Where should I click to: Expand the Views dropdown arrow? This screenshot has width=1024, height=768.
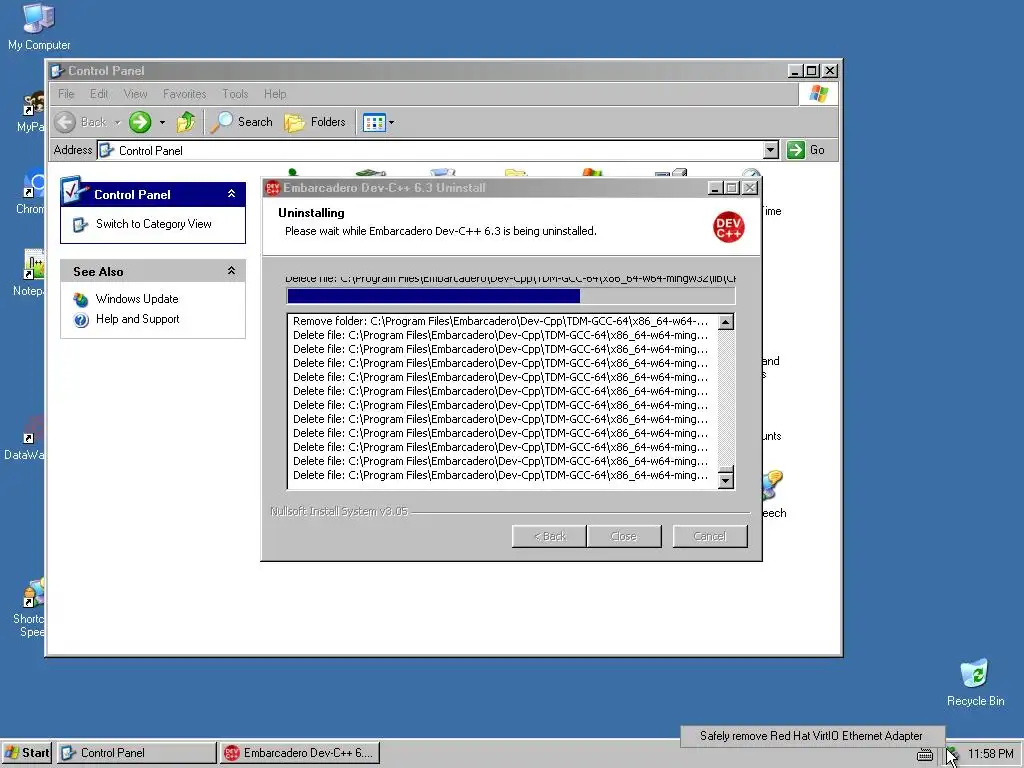coord(391,122)
